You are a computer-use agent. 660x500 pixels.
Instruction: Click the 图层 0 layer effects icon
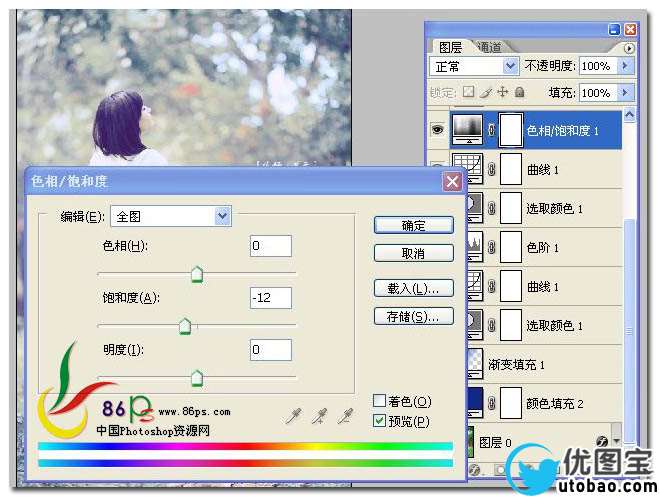(x=602, y=441)
